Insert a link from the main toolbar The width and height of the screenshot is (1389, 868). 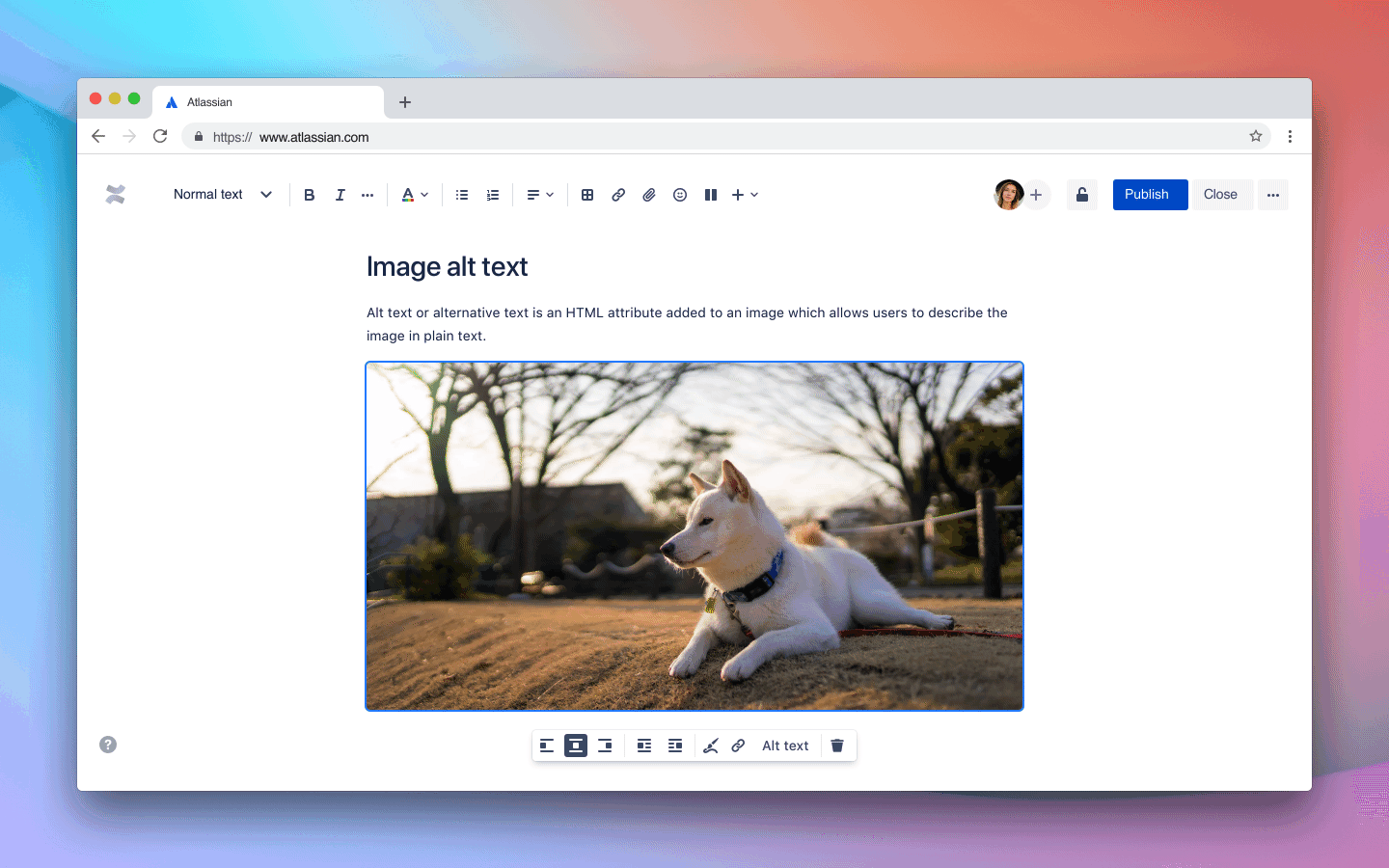(x=618, y=195)
